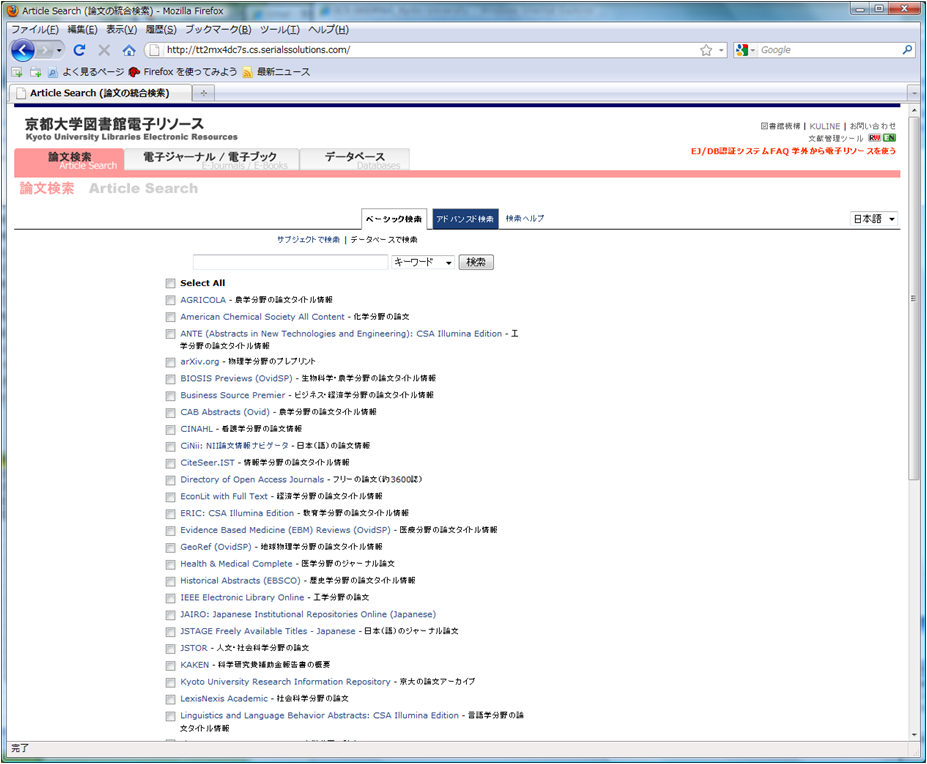Click the search magnifier icon
Image resolution: width=927 pixels, height=764 pixels.
tap(907, 50)
